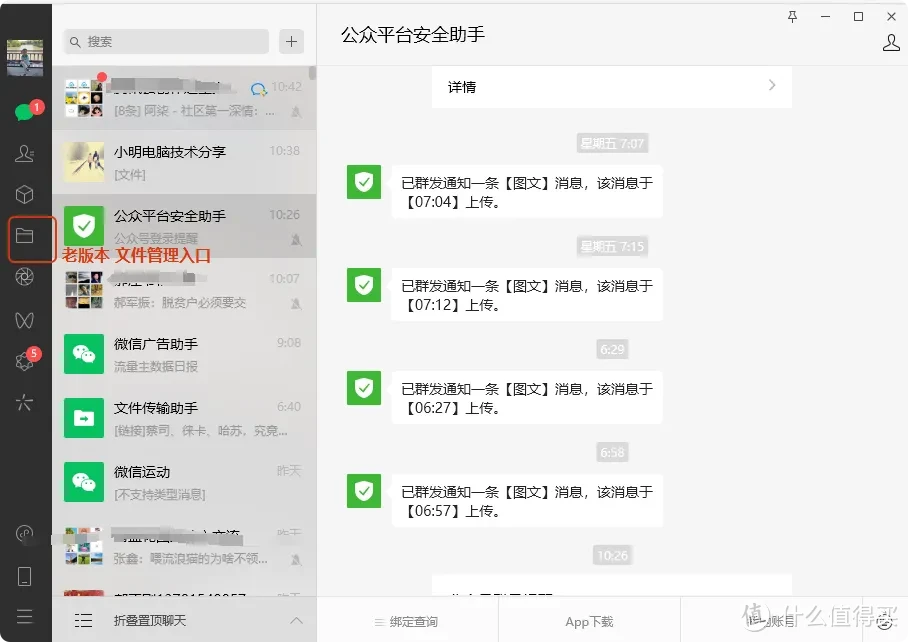Click the mobile phone icon in sidebar
The image size is (908, 642).
tap(24, 576)
